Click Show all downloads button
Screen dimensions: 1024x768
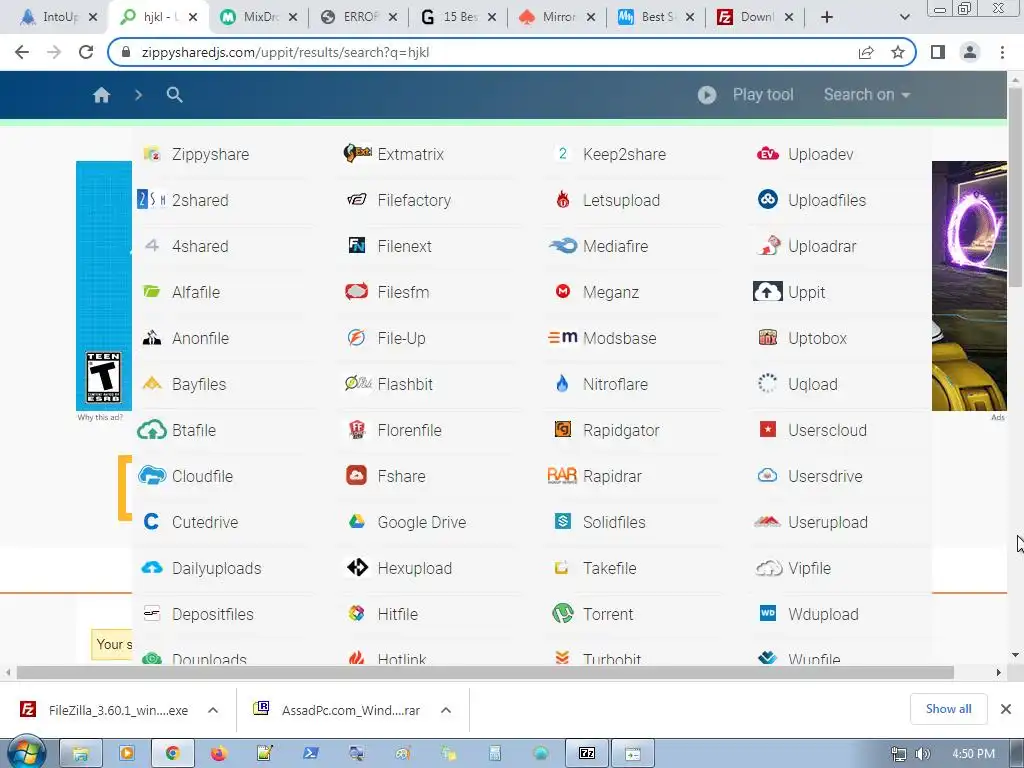click(948, 709)
